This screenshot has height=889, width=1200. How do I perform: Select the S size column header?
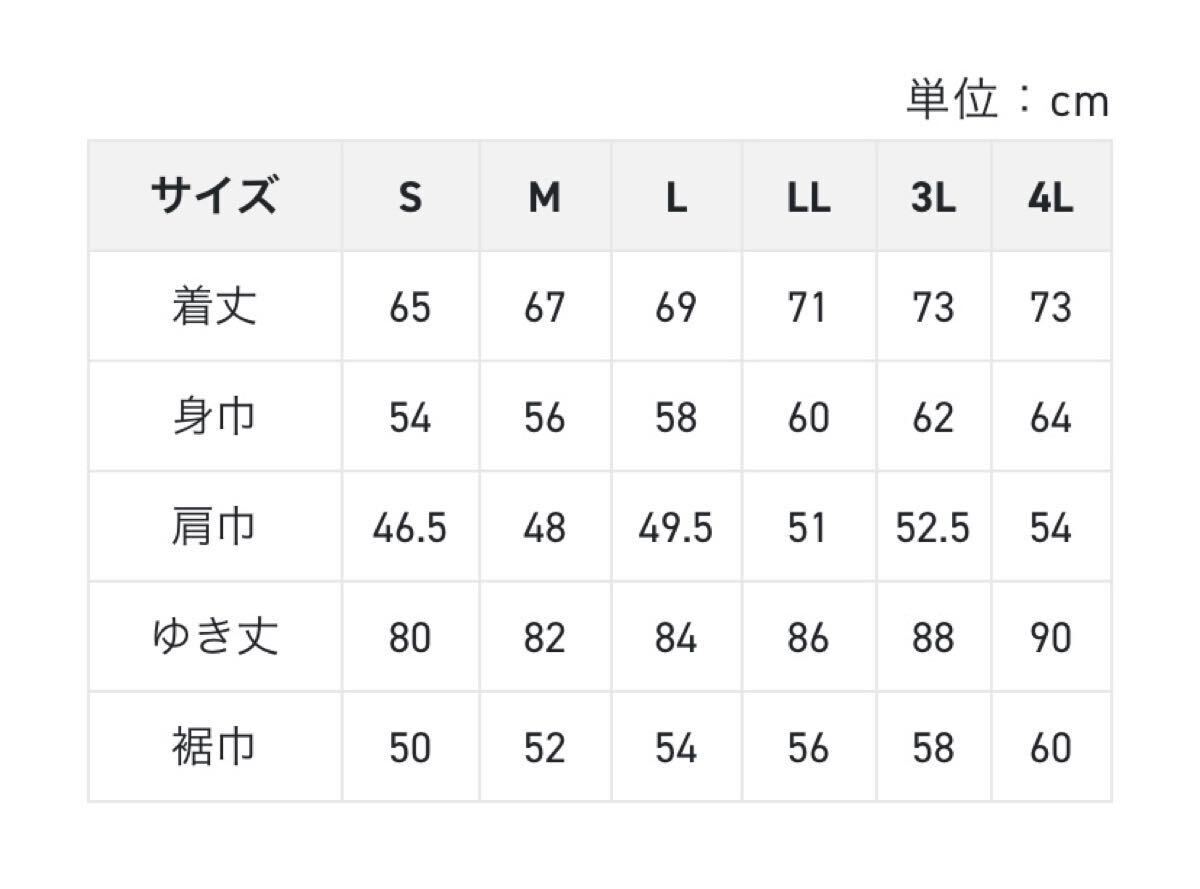coord(410,198)
